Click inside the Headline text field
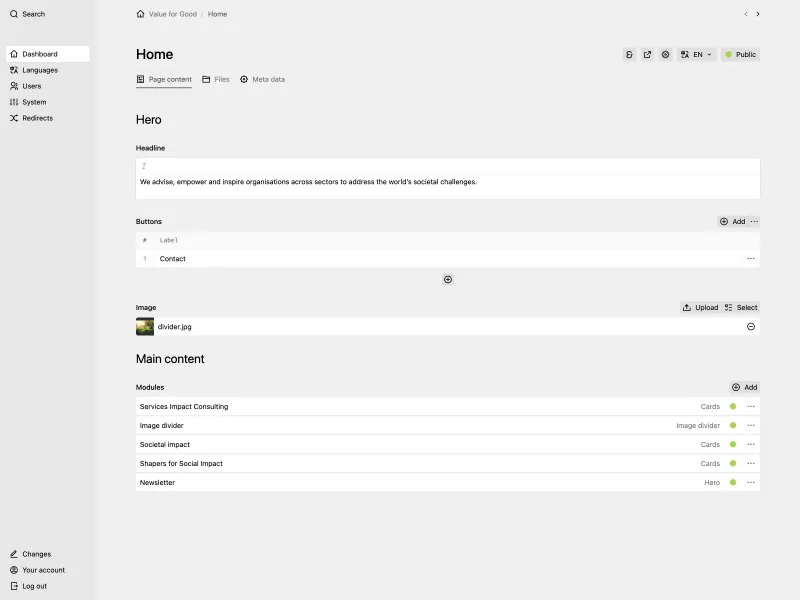Image resolution: width=800 pixels, height=600 pixels. point(400,182)
